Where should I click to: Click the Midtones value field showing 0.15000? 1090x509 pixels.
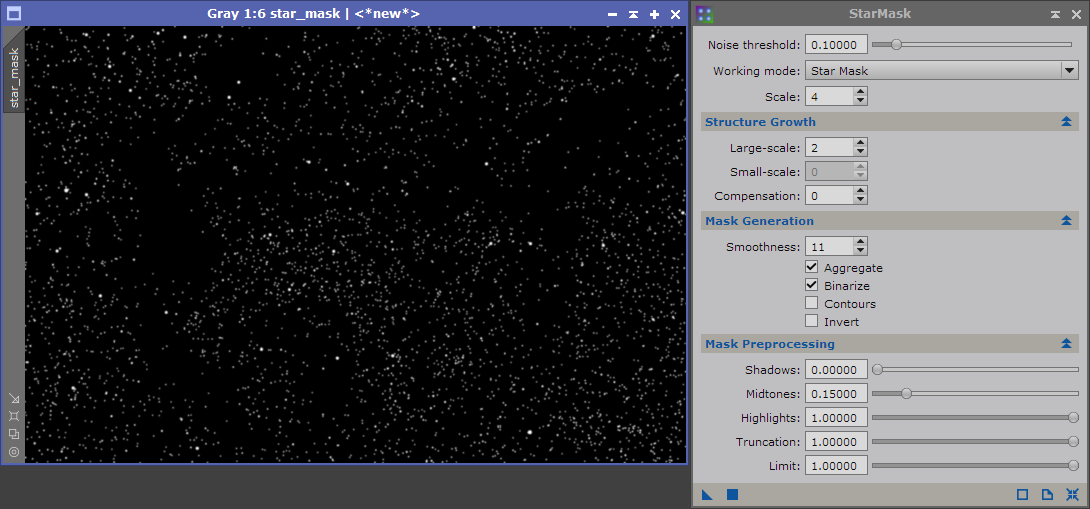(x=836, y=394)
